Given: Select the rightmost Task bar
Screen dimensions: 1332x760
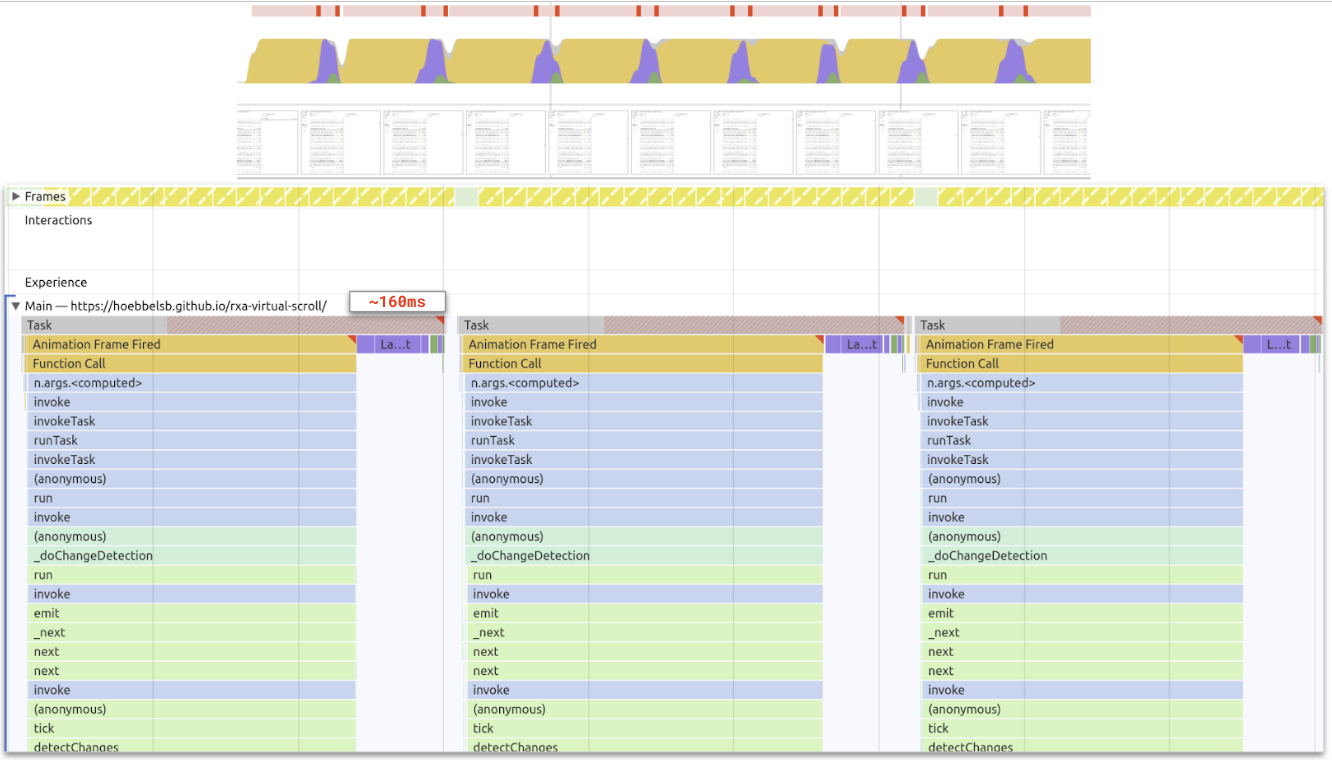Looking at the screenshot, I should click(x=990, y=325).
